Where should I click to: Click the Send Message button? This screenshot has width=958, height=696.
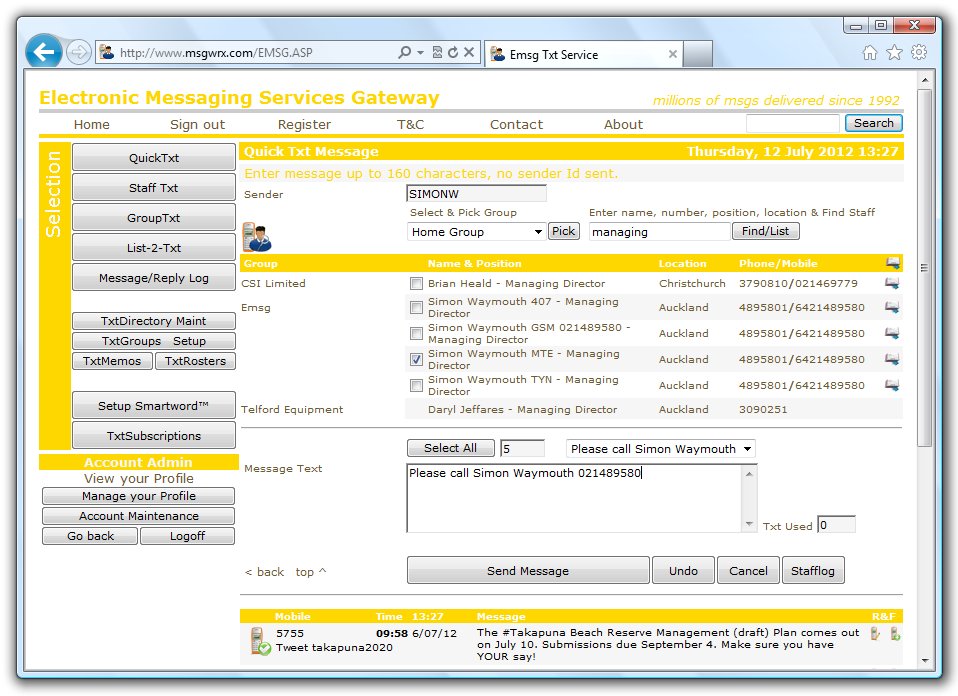click(527, 570)
